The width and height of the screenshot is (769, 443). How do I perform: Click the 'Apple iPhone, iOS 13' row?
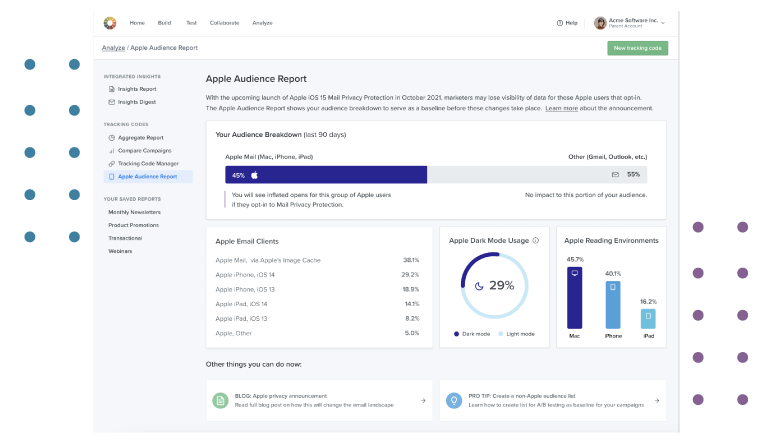point(317,289)
